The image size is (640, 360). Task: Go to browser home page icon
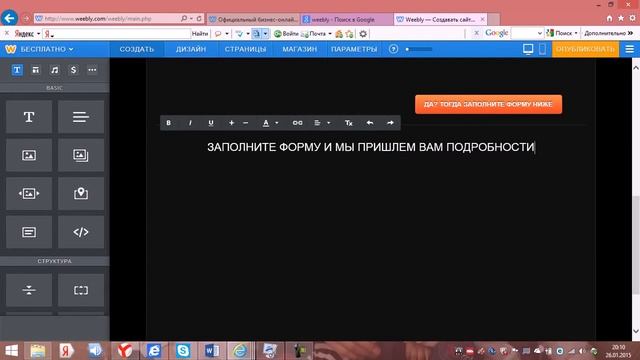point(609,18)
